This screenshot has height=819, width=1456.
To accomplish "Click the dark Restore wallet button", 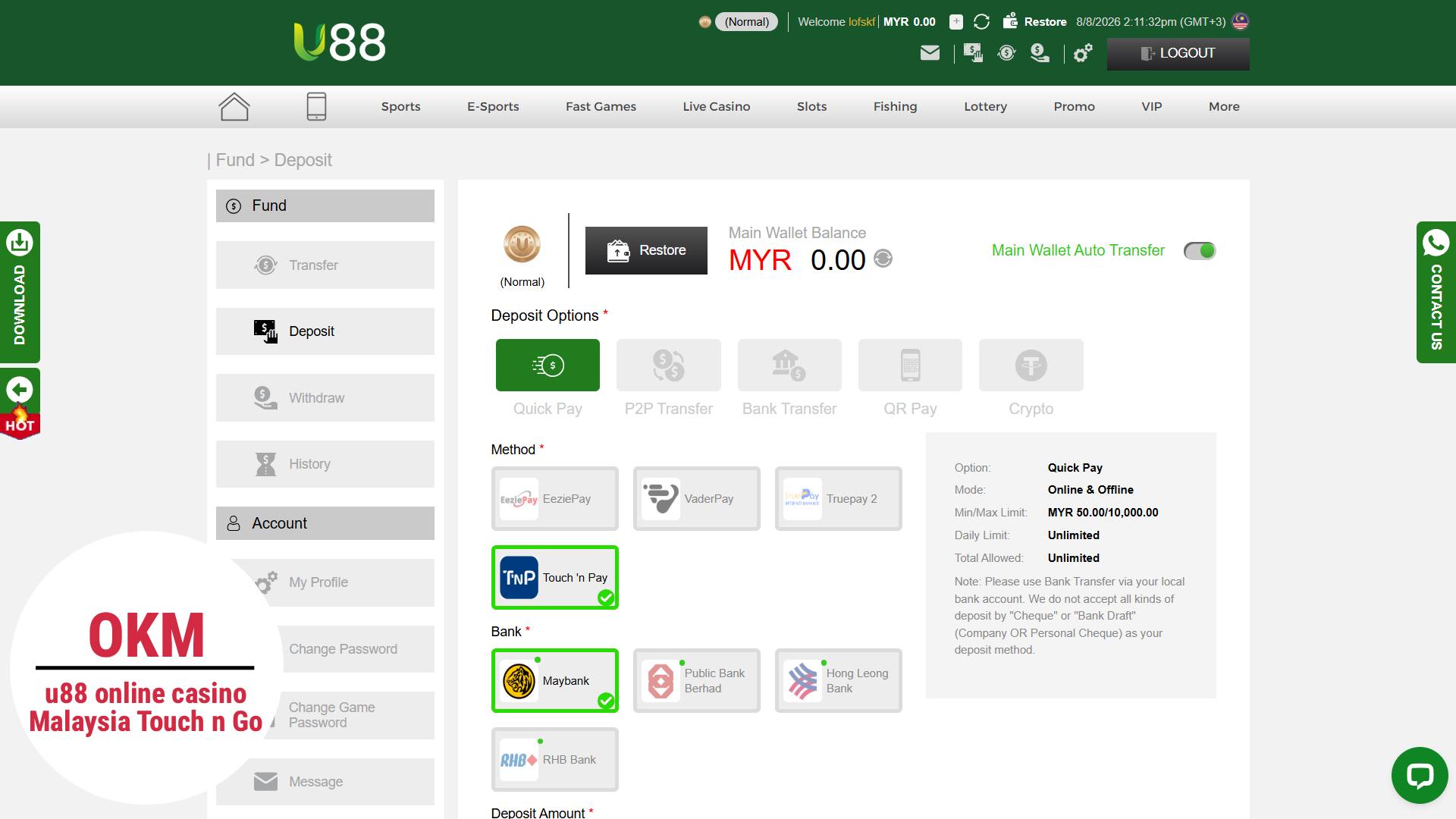I will click(646, 250).
